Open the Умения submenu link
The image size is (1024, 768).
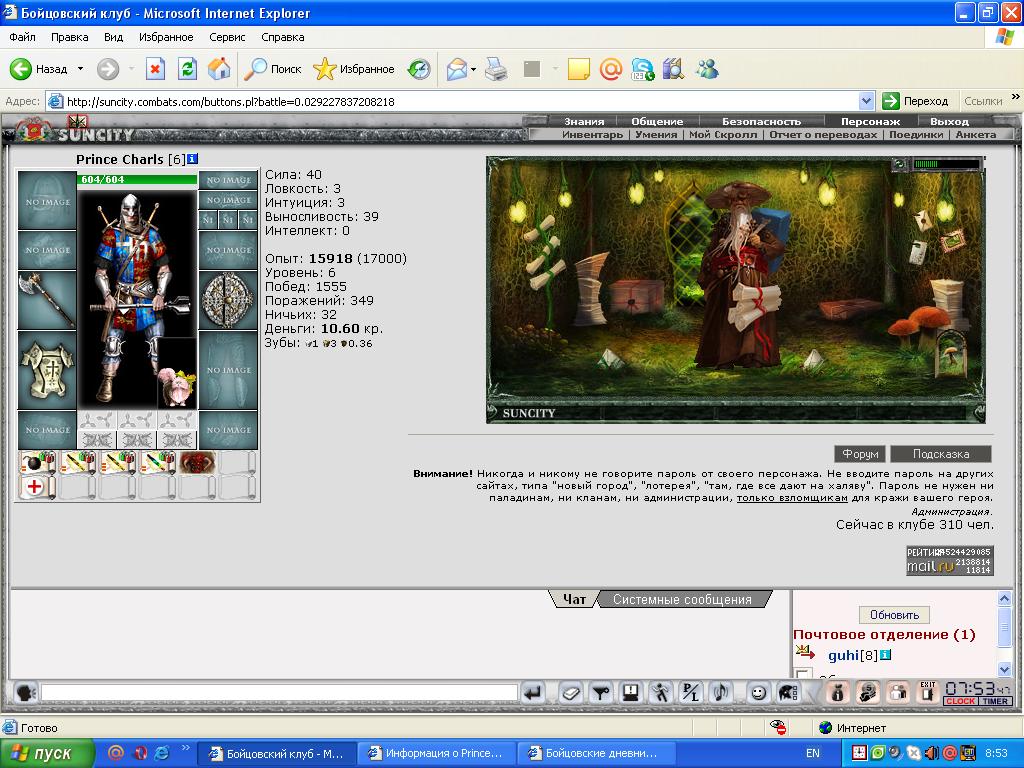tap(656, 135)
